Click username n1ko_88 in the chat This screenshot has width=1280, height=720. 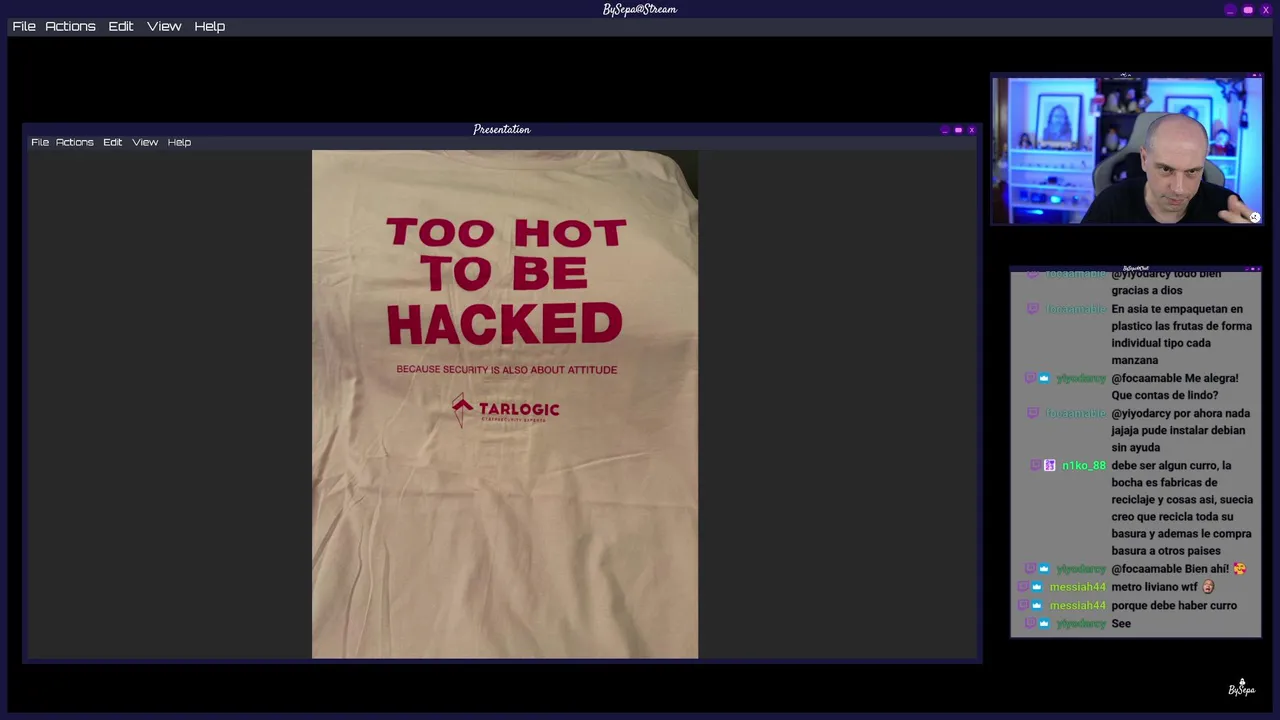[1084, 465]
